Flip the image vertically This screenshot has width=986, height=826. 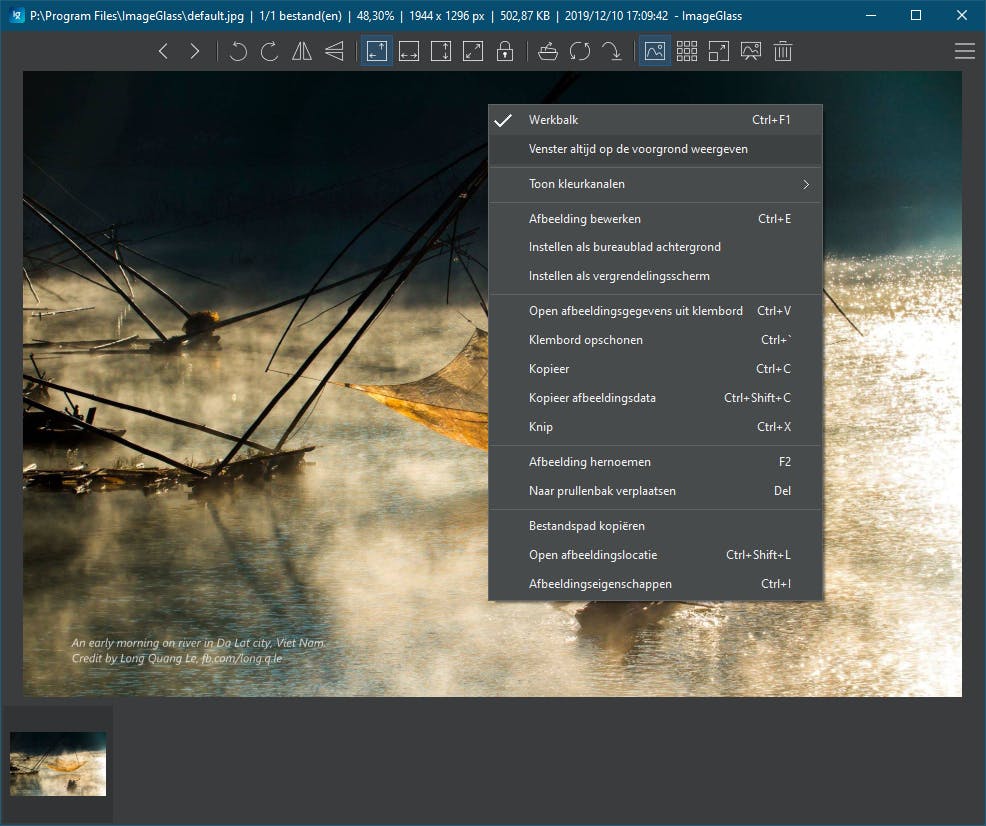click(x=334, y=51)
